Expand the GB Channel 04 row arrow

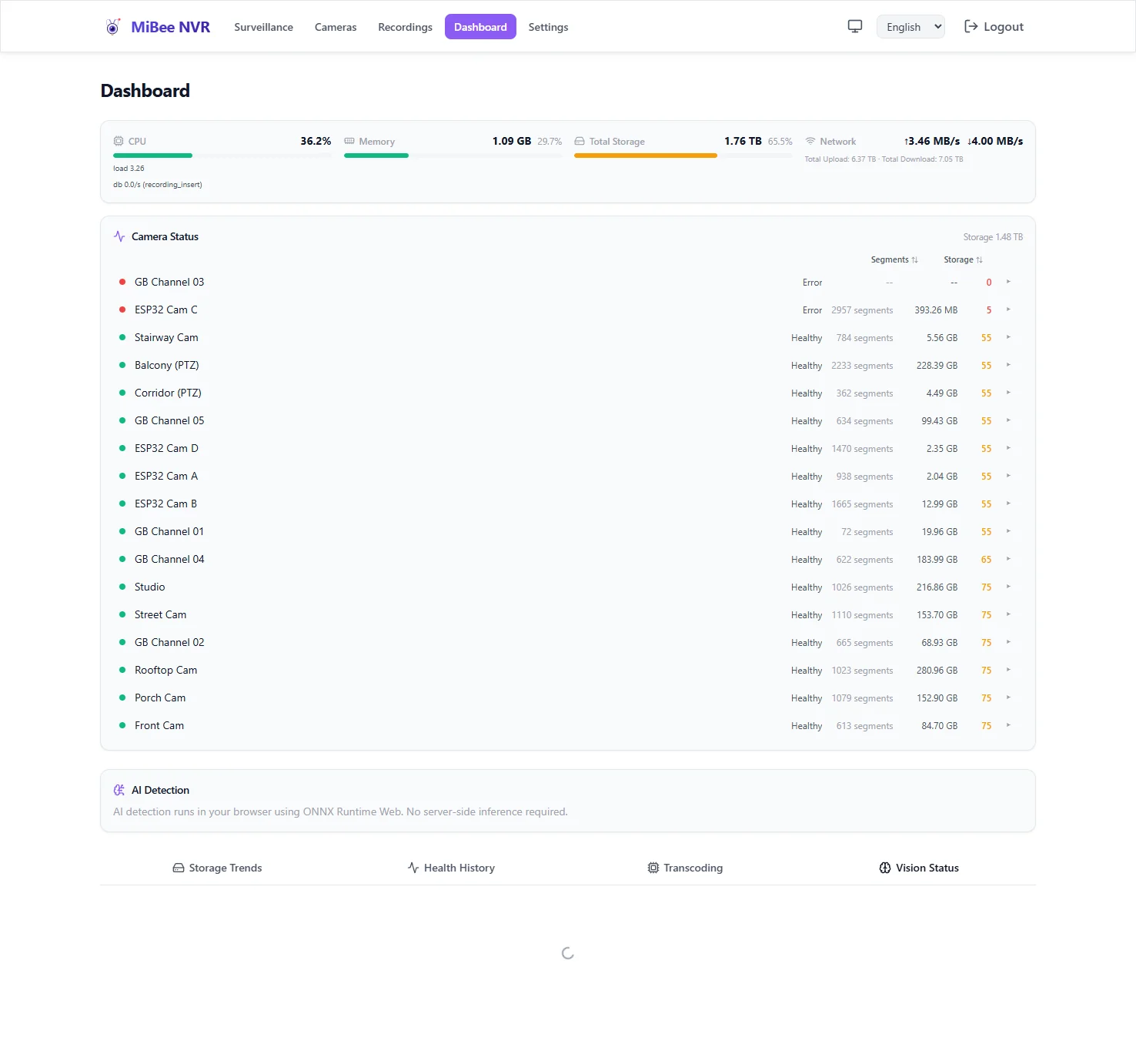tap(1008, 559)
